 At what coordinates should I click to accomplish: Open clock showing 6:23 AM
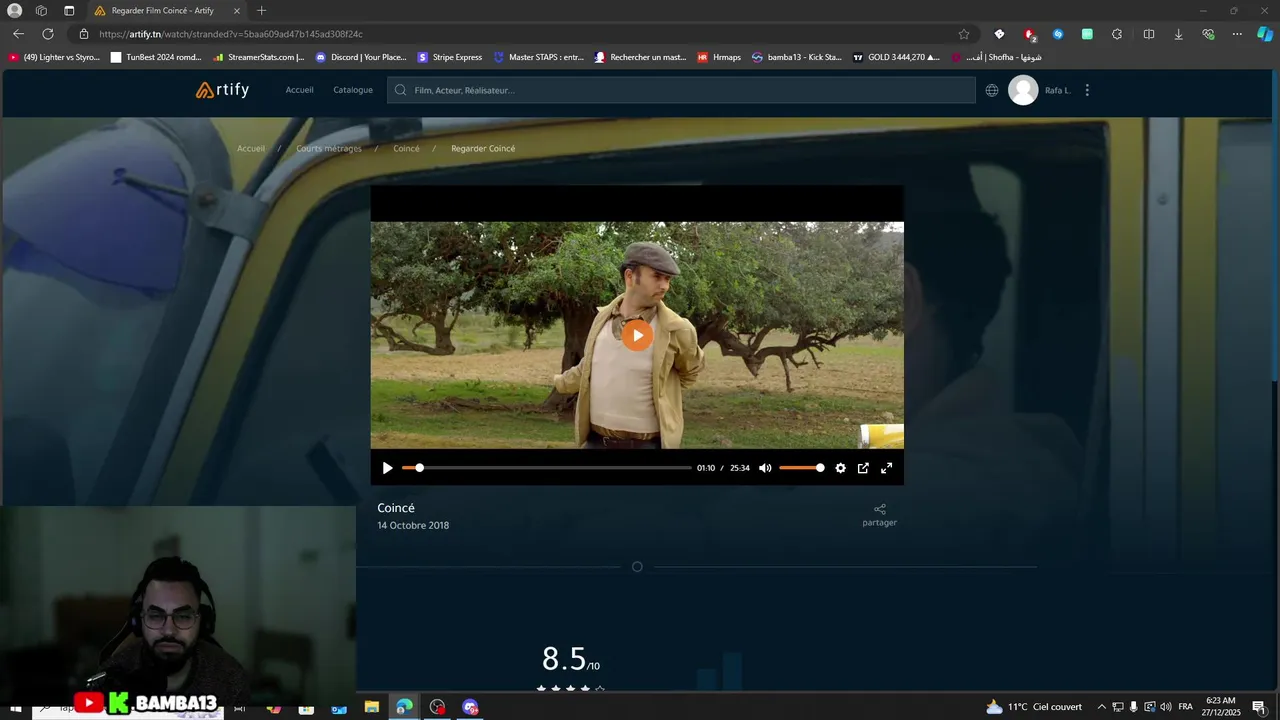click(1223, 707)
